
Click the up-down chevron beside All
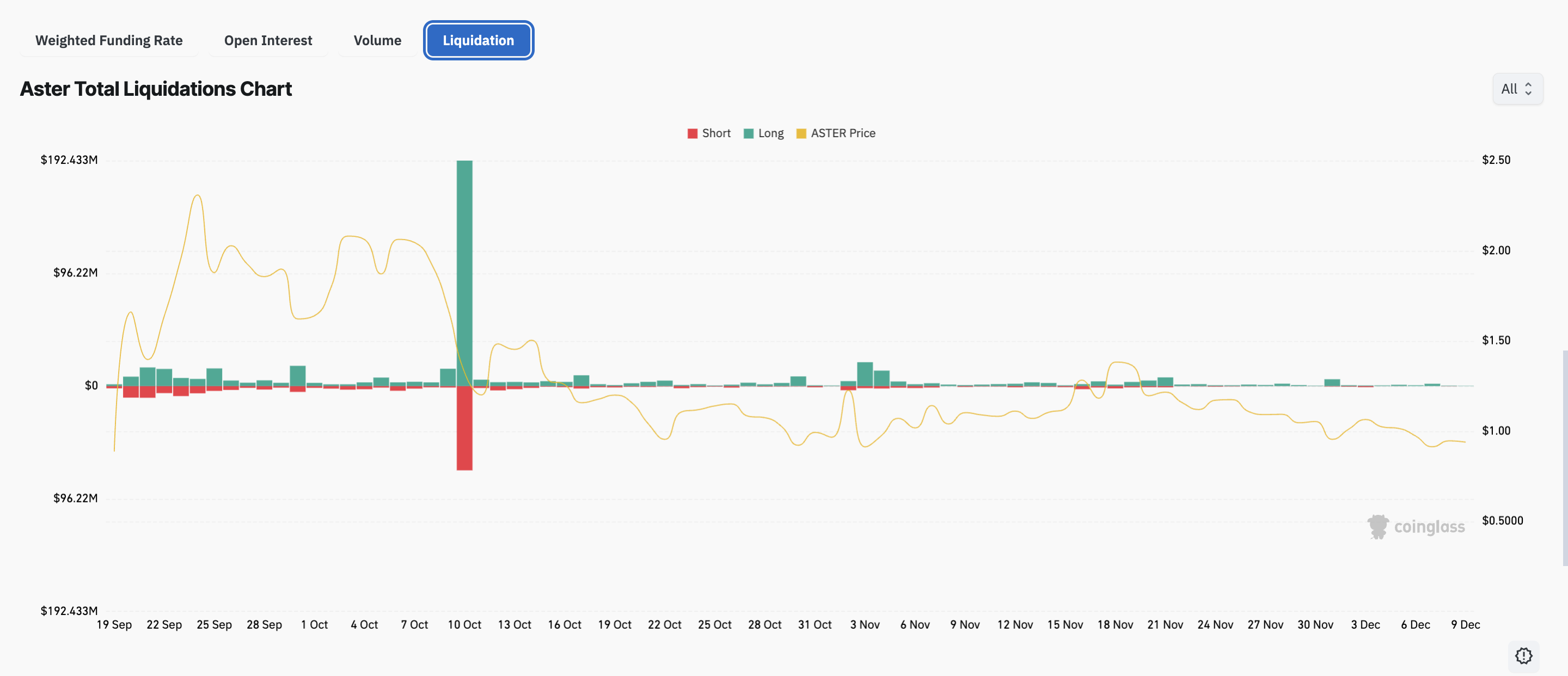point(1528,89)
